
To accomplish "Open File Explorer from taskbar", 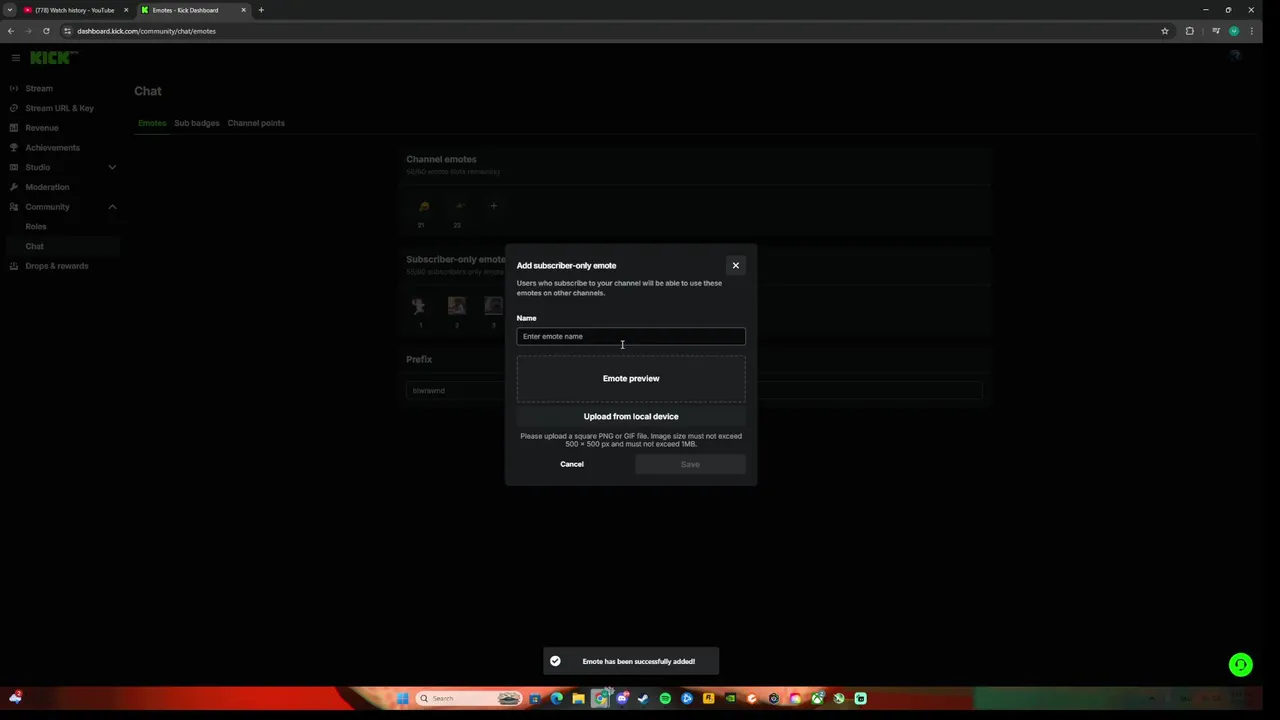I will coord(578,698).
